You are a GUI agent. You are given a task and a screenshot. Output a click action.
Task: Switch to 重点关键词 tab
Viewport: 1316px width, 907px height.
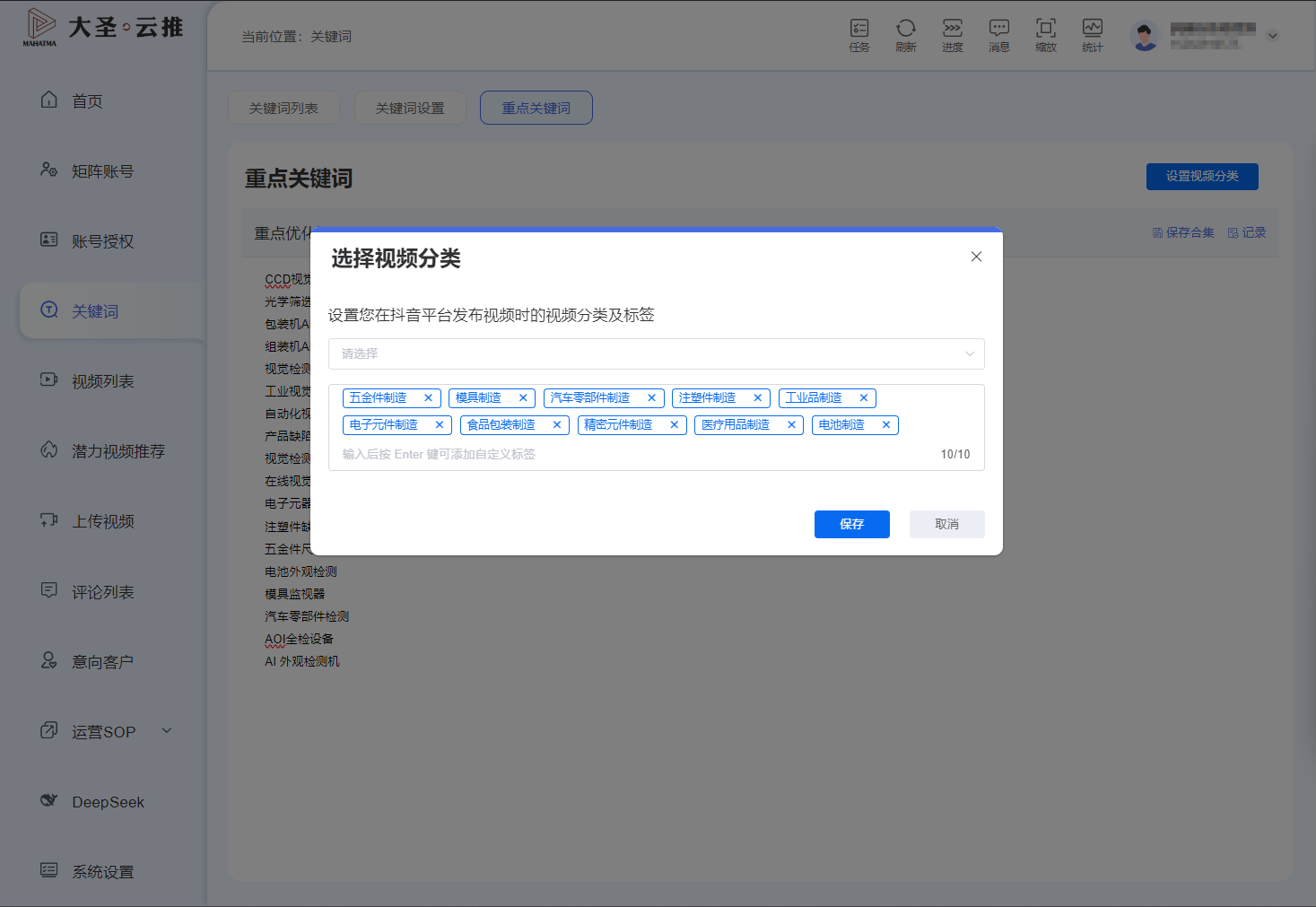(x=536, y=108)
